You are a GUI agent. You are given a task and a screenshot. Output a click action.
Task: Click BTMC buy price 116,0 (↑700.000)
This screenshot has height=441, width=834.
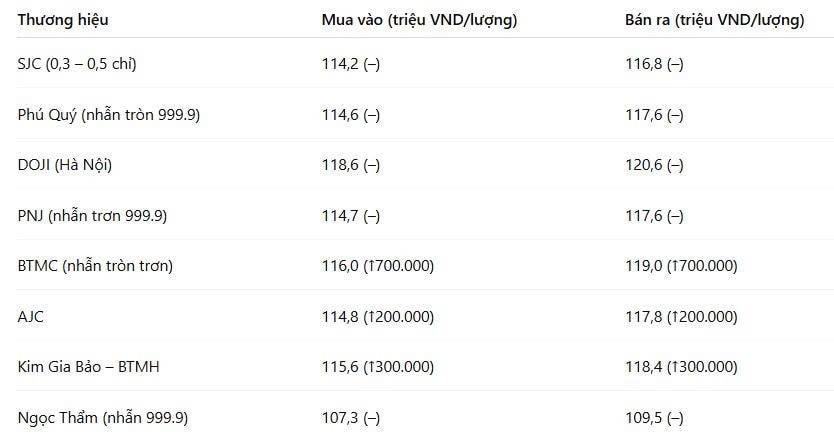(378, 265)
